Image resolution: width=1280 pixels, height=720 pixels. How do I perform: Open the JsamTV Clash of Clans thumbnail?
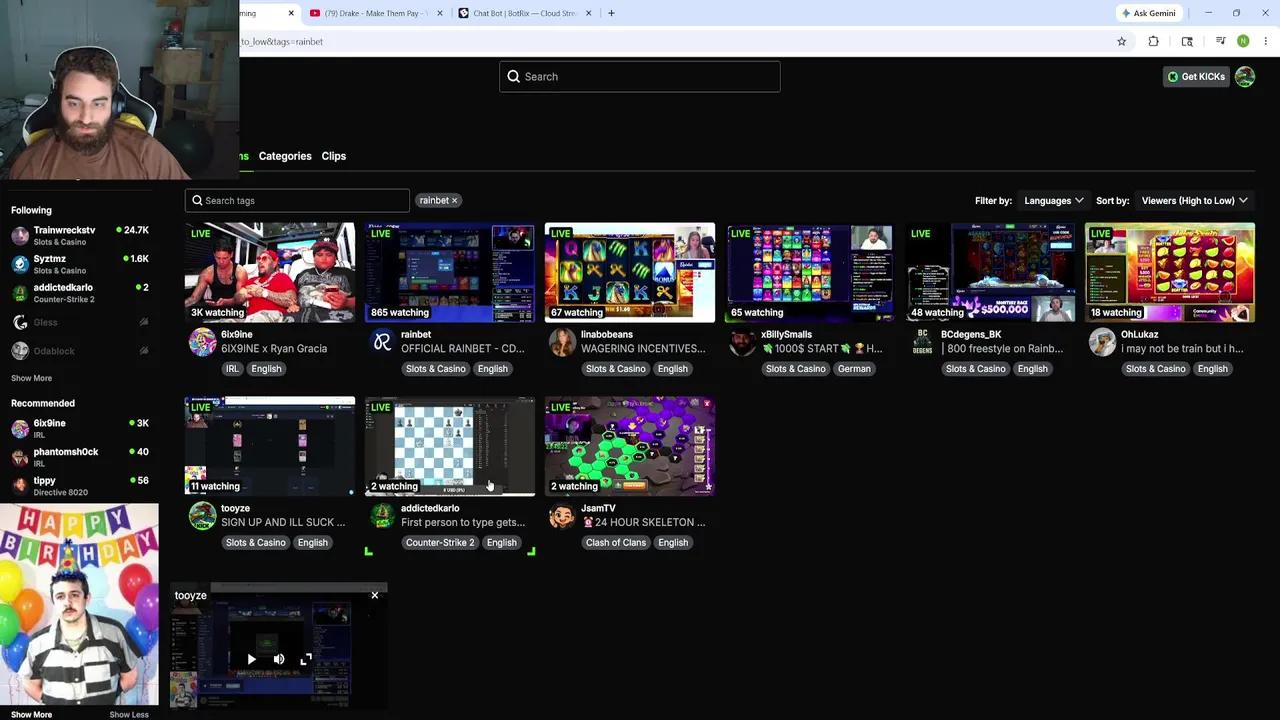tap(630, 446)
